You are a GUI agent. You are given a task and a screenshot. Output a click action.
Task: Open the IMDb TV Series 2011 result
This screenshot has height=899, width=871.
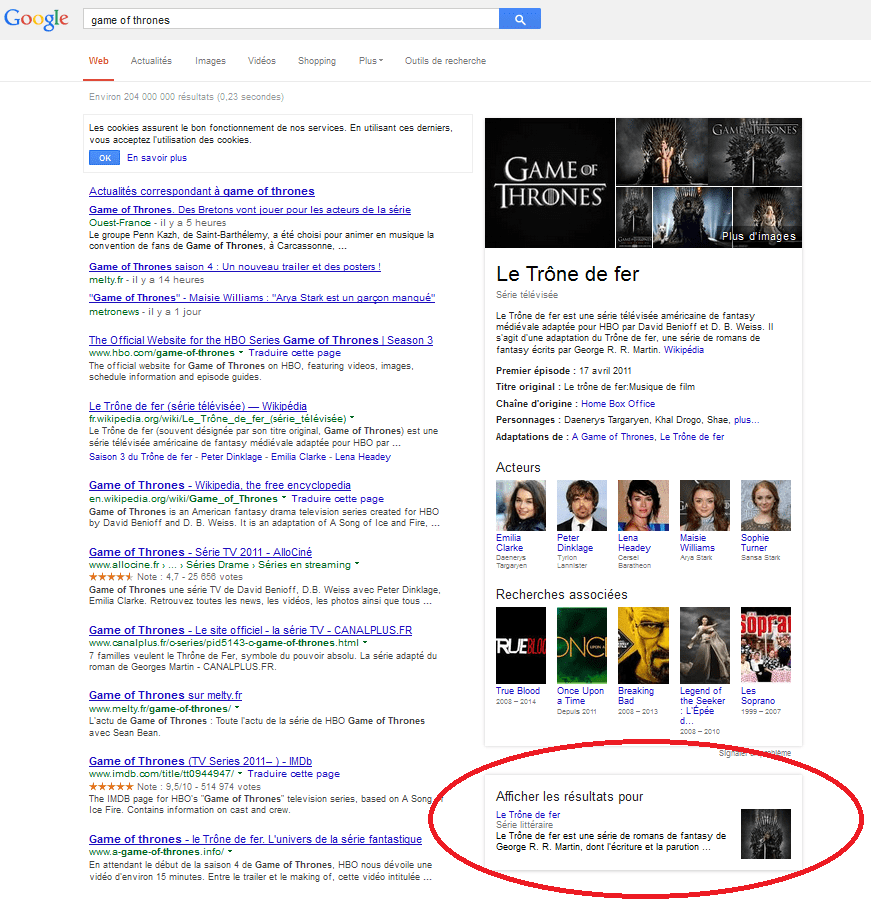[x=200, y=761]
